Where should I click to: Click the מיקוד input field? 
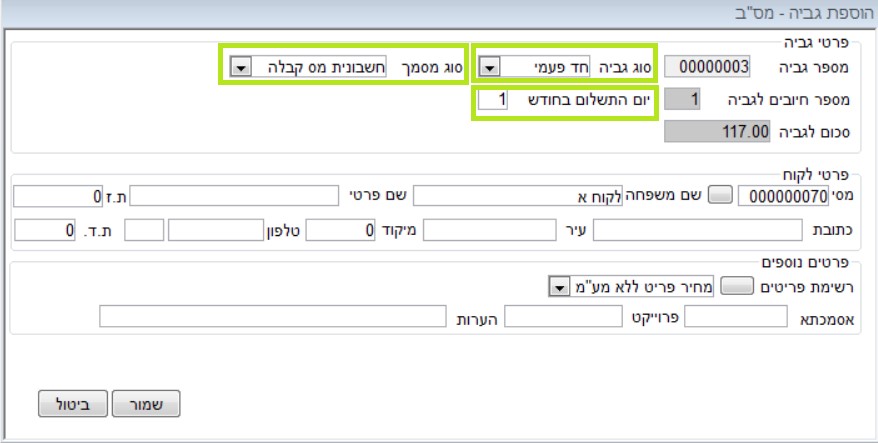point(340,230)
